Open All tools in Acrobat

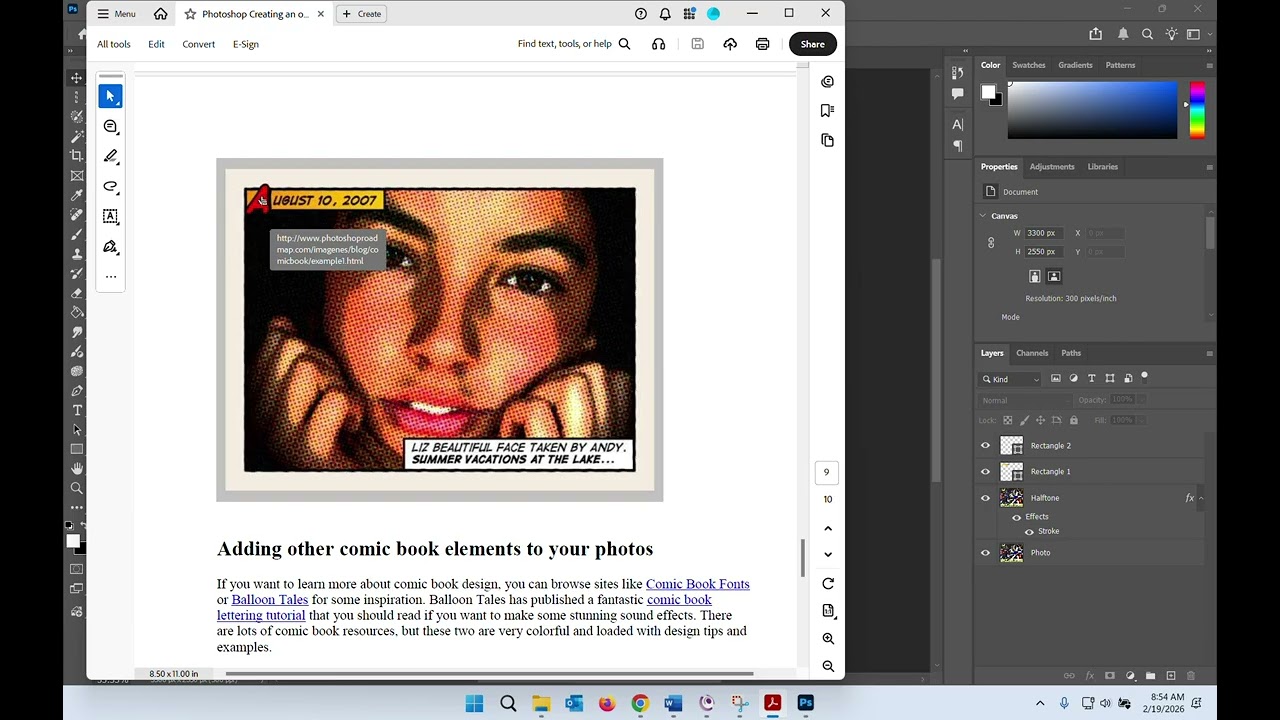coord(114,44)
